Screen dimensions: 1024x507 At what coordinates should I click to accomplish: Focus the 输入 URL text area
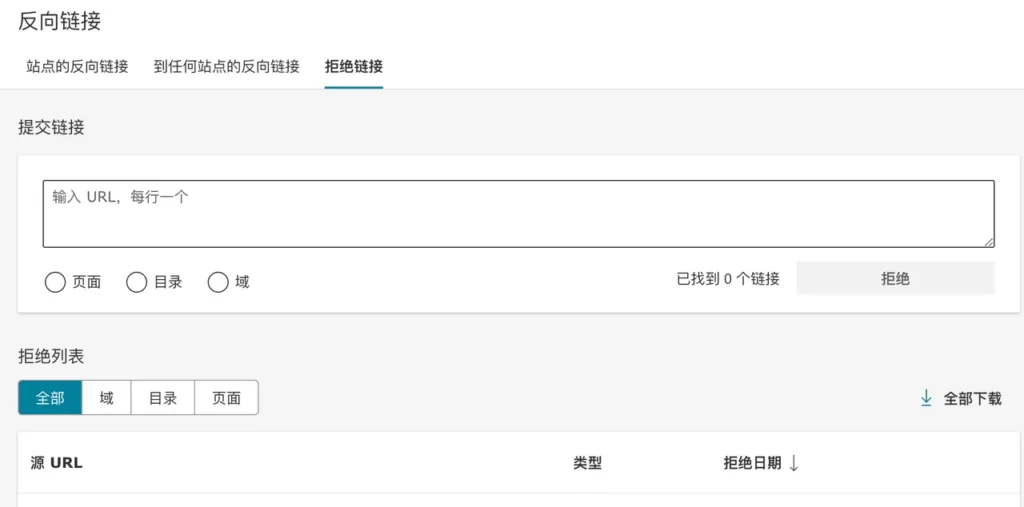coord(519,214)
